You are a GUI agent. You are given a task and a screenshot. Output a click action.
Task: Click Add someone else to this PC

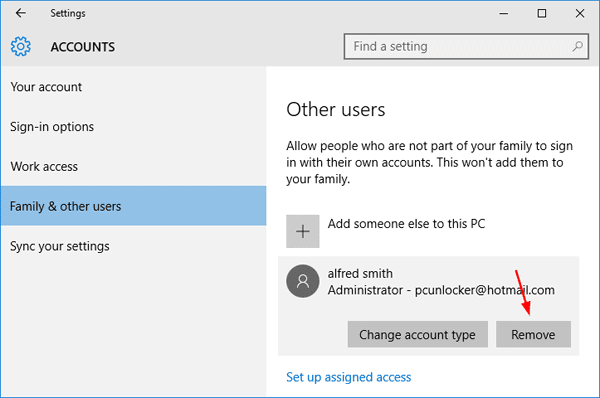[406, 223]
